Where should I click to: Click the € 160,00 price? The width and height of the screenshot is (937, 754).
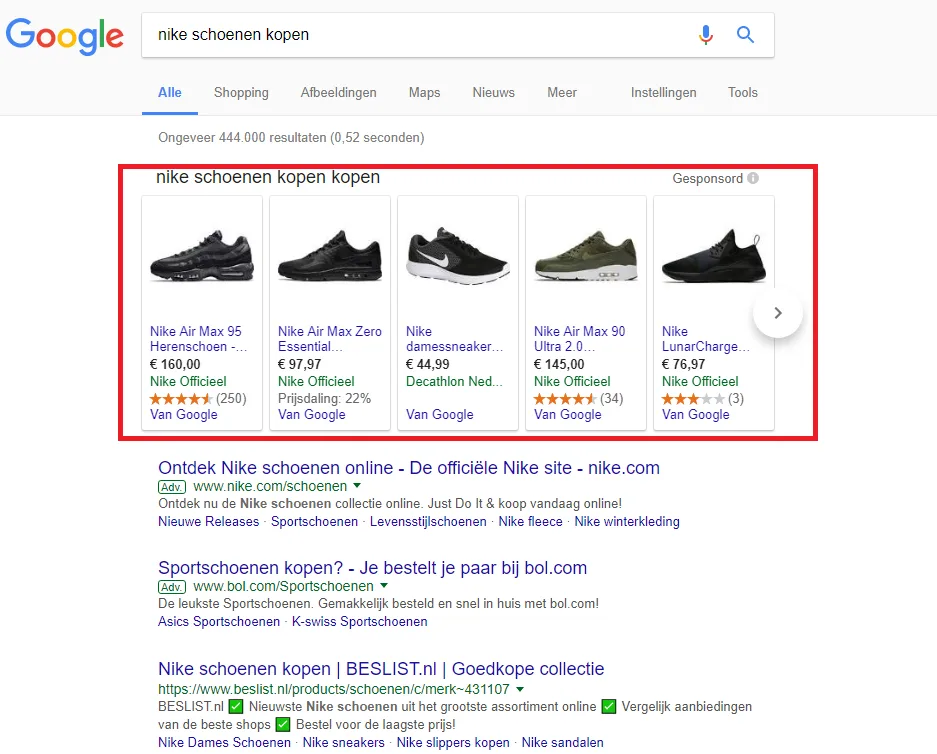coord(175,364)
